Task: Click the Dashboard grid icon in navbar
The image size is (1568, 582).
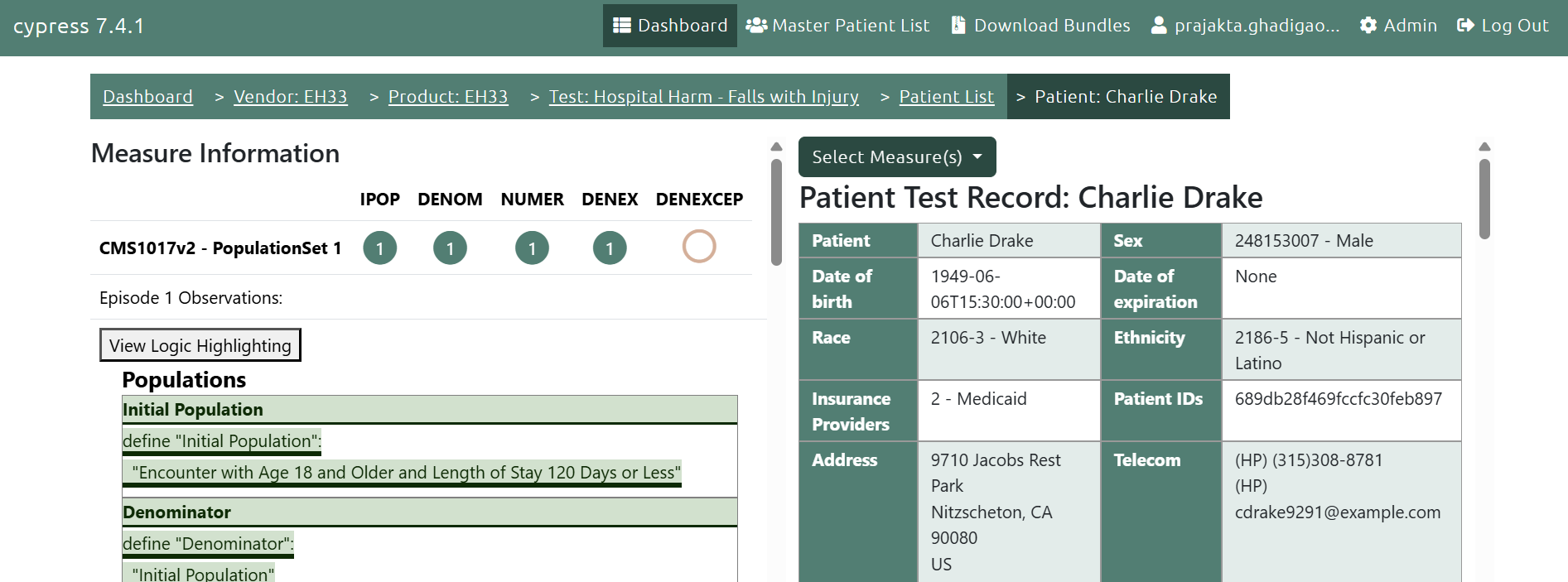Action: point(621,26)
